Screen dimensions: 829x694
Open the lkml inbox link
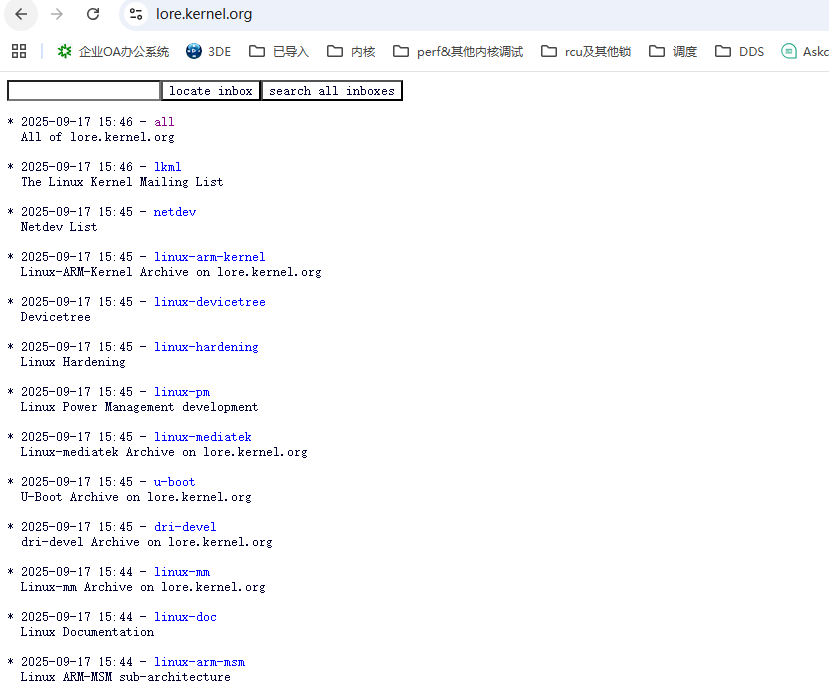tap(168, 167)
